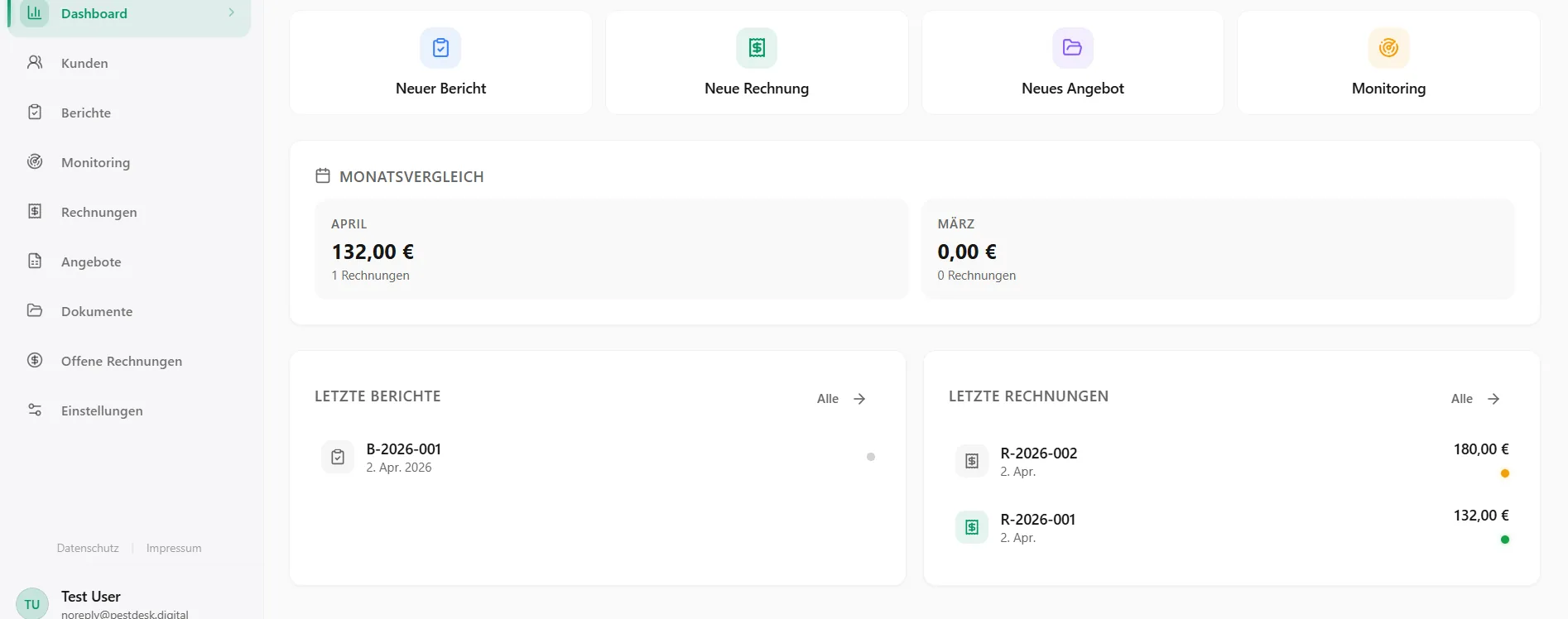Open report B-2026-001

(403, 449)
